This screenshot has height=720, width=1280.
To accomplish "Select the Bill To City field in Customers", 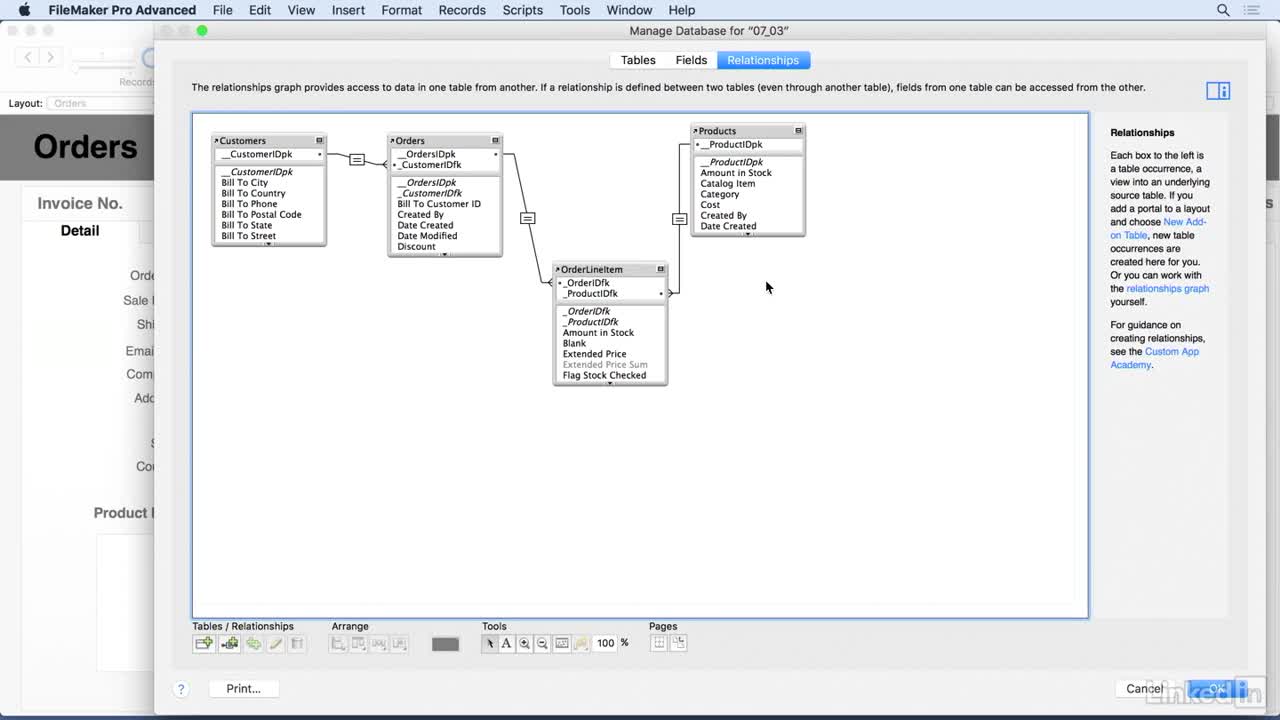I will [x=245, y=183].
